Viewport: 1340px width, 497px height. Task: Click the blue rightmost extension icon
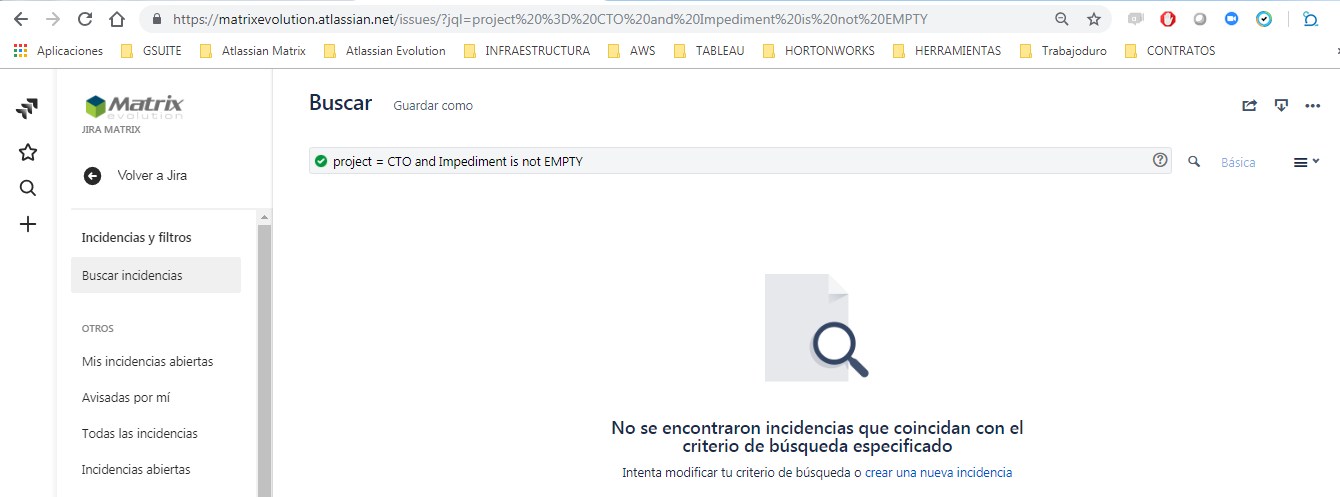click(x=1311, y=19)
